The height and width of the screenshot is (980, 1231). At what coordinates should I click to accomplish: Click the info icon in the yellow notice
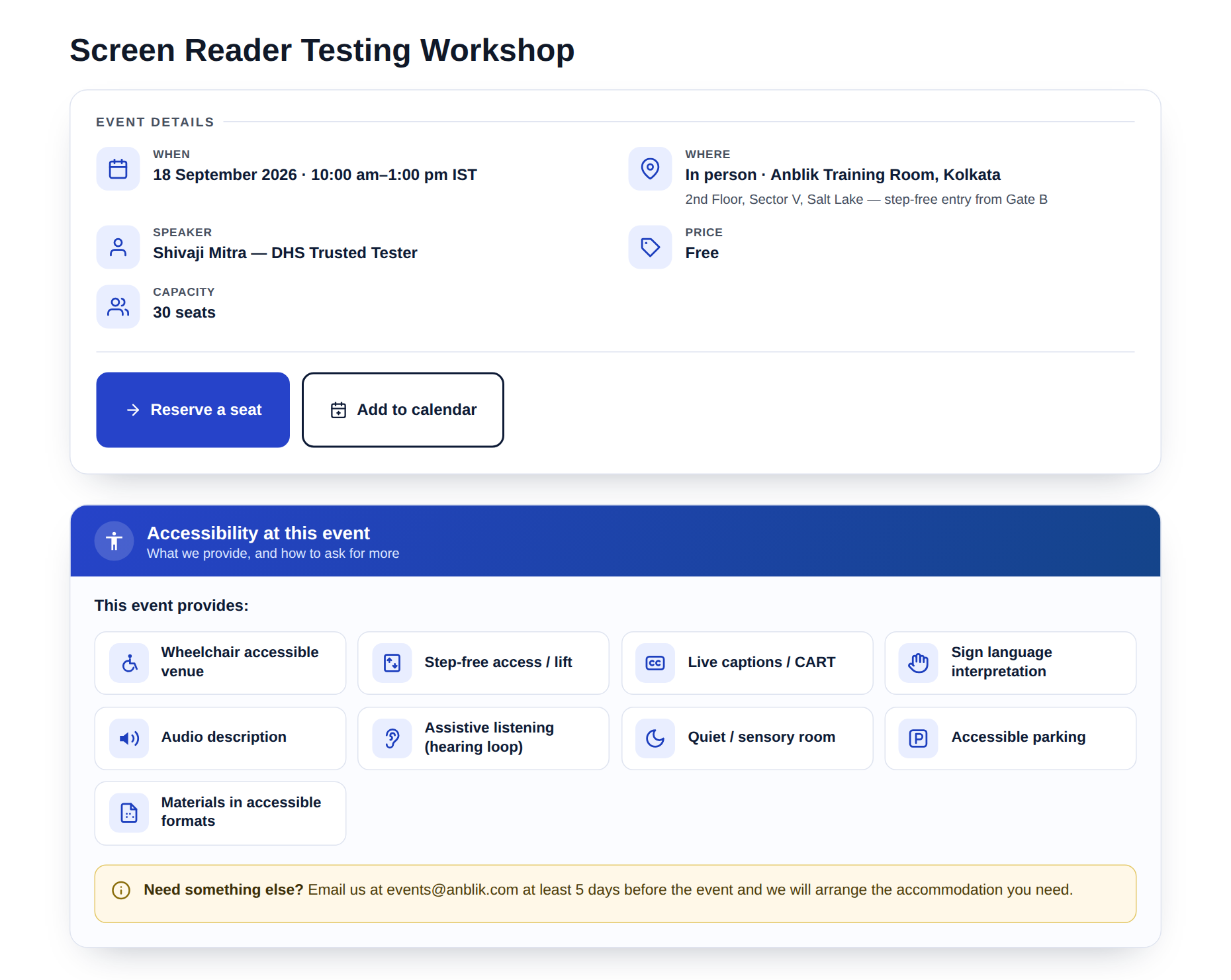click(x=121, y=890)
